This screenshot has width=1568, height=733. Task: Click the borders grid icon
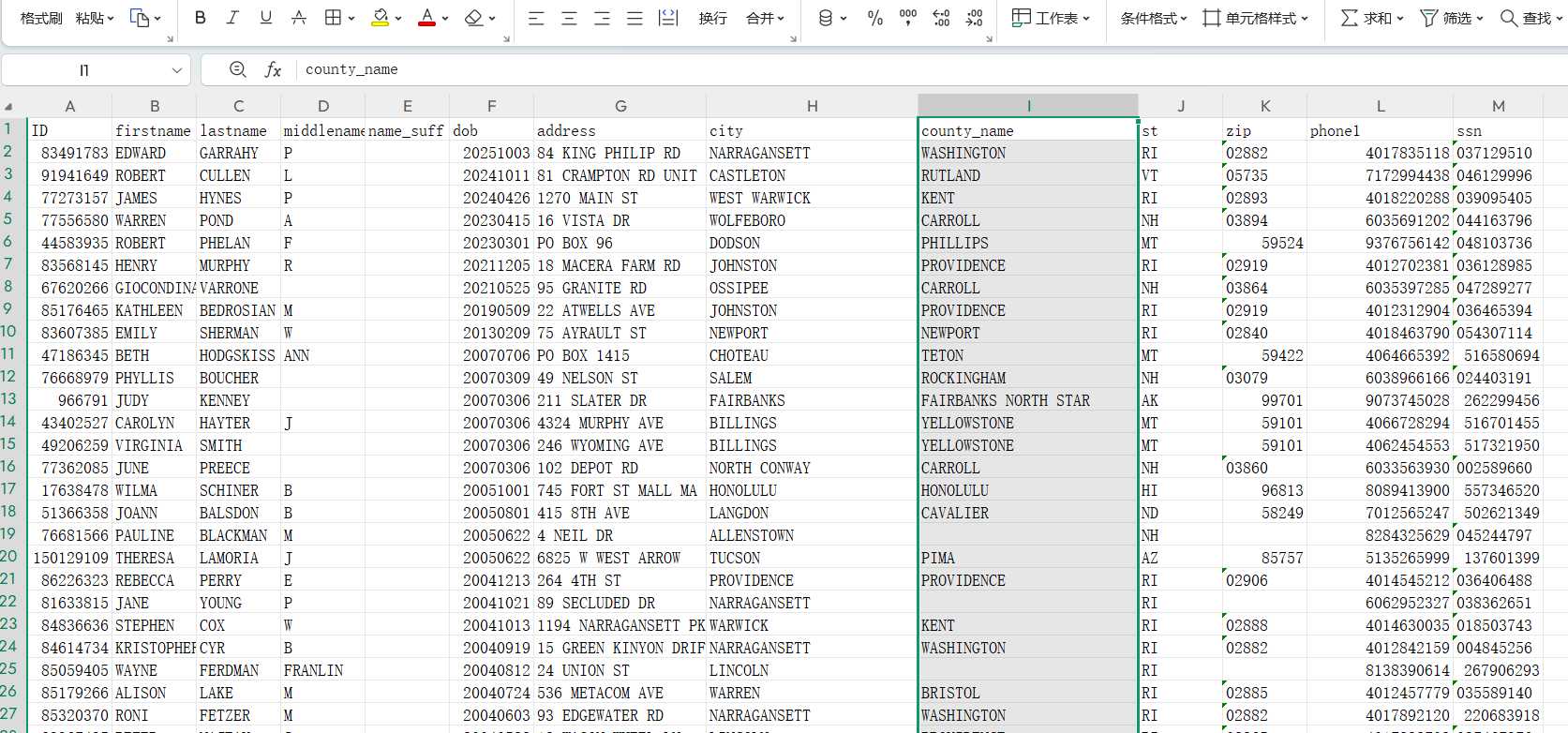tap(333, 18)
